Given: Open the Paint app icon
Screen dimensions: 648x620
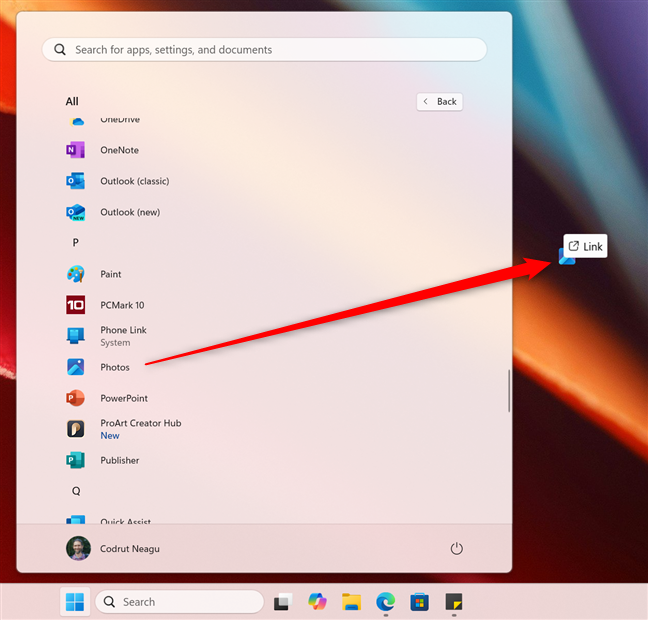Looking at the screenshot, I should [x=76, y=274].
